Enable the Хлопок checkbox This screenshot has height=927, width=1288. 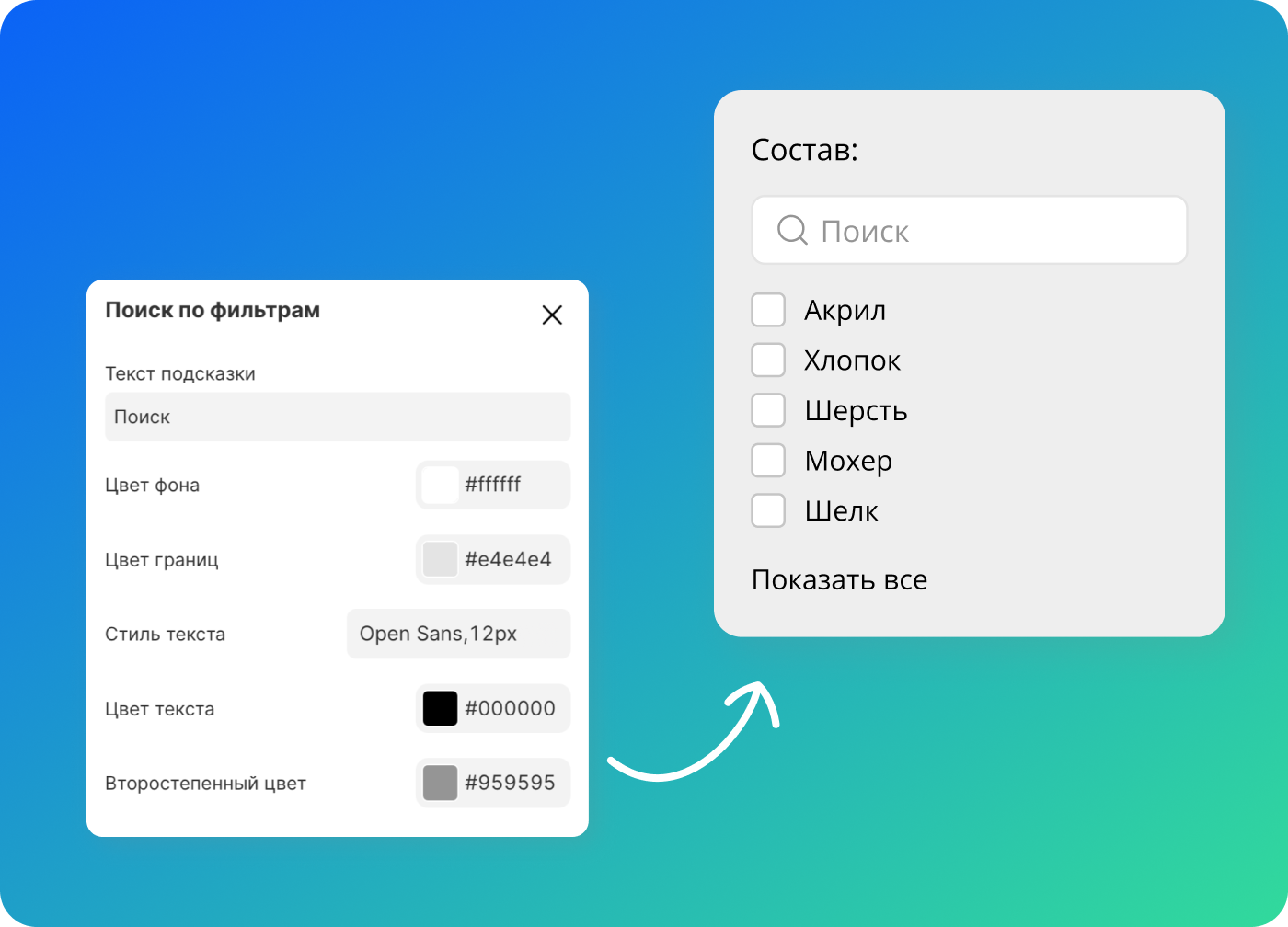coord(768,360)
